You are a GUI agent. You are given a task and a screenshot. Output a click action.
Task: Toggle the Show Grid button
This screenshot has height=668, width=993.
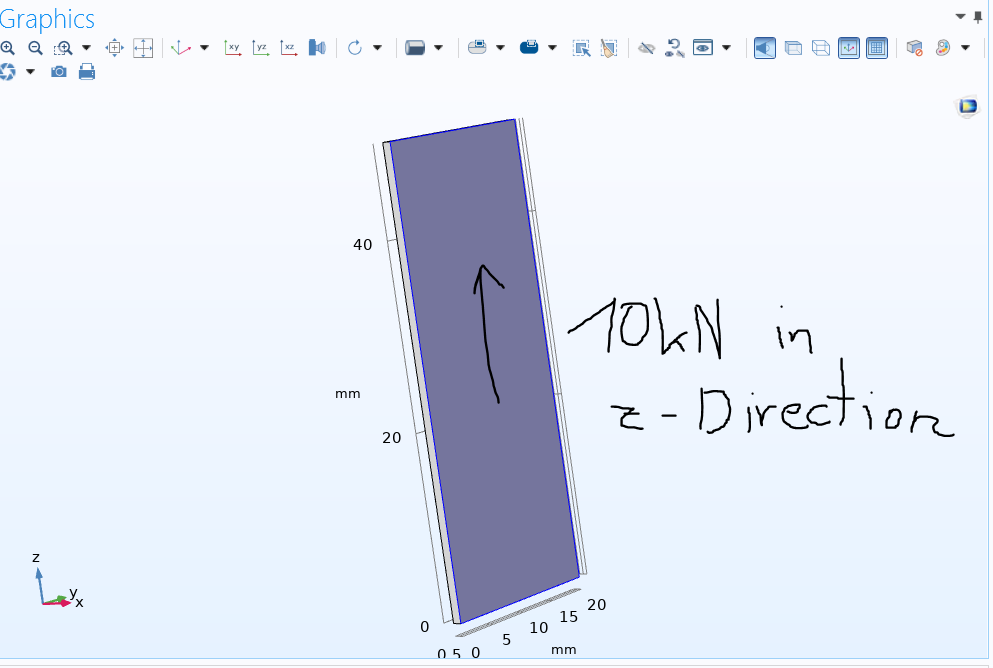pyautogui.click(x=876, y=47)
